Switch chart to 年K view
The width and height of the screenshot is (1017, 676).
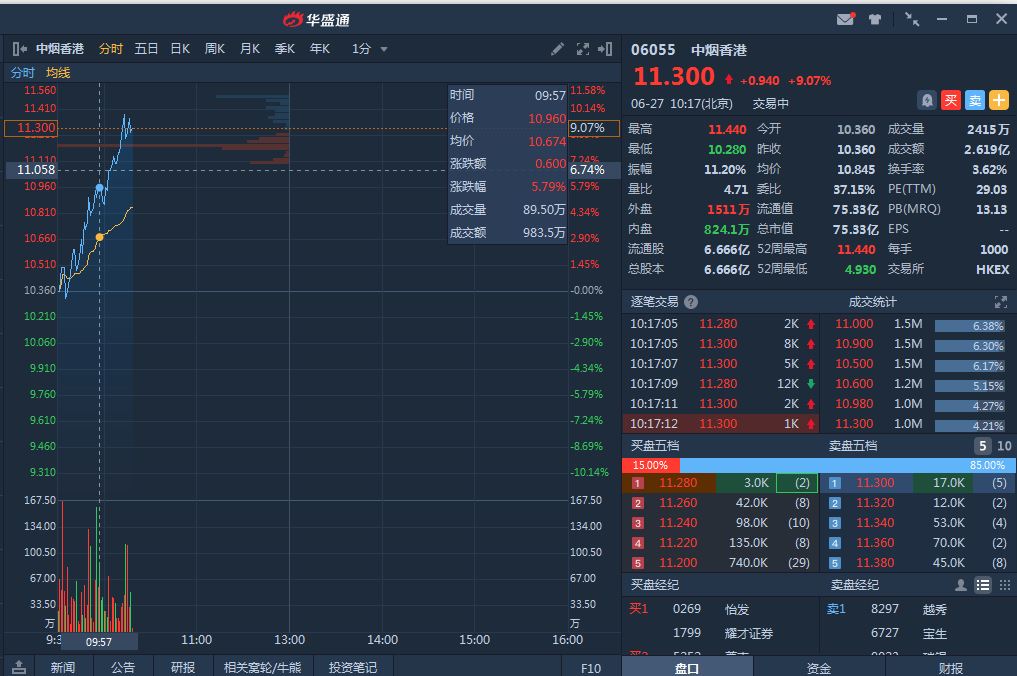(x=320, y=49)
